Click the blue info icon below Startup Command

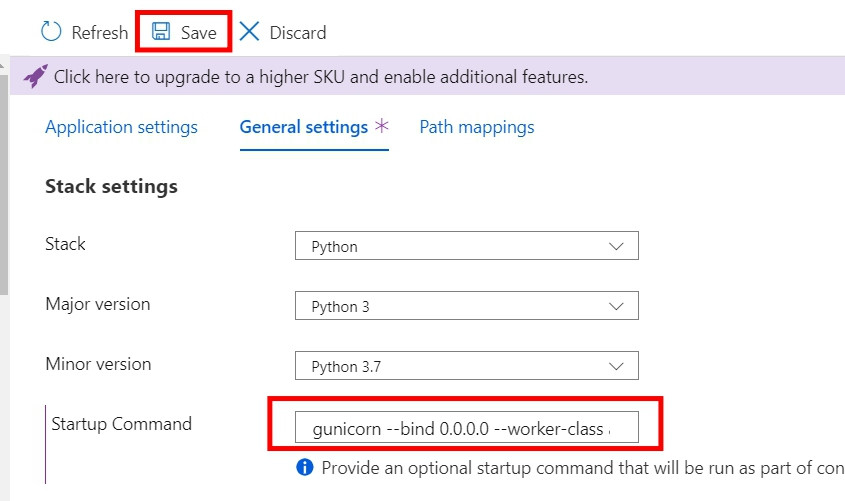click(304, 467)
